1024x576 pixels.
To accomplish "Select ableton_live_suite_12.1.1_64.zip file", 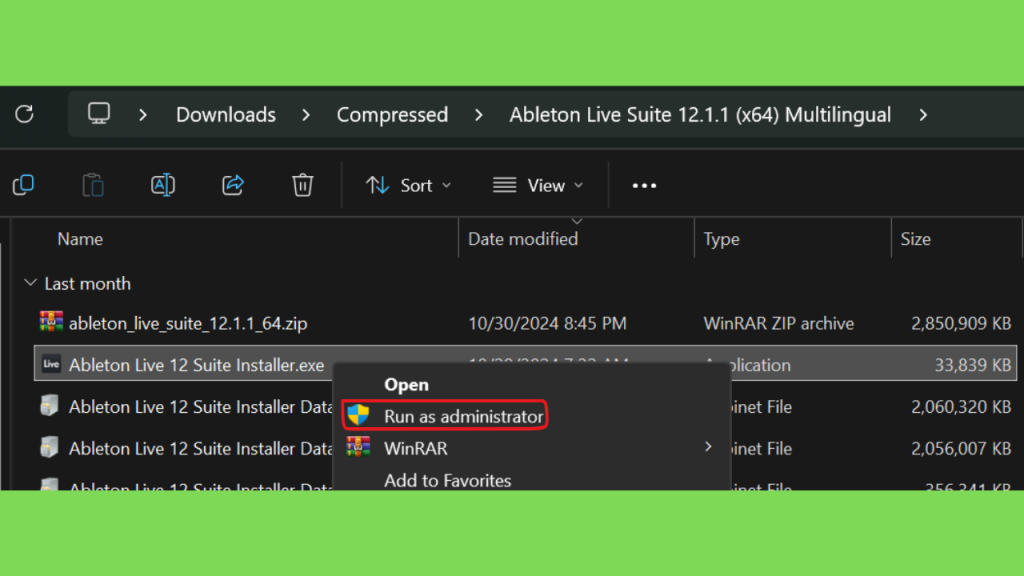I will tap(188, 323).
